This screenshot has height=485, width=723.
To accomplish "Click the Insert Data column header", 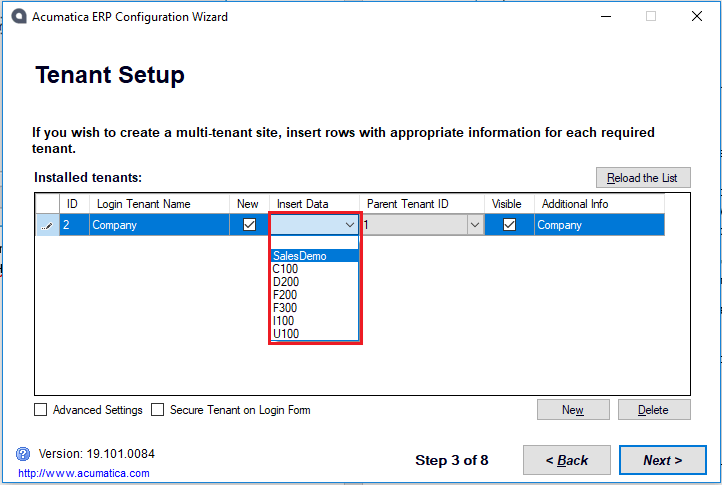I will tap(314, 204).
